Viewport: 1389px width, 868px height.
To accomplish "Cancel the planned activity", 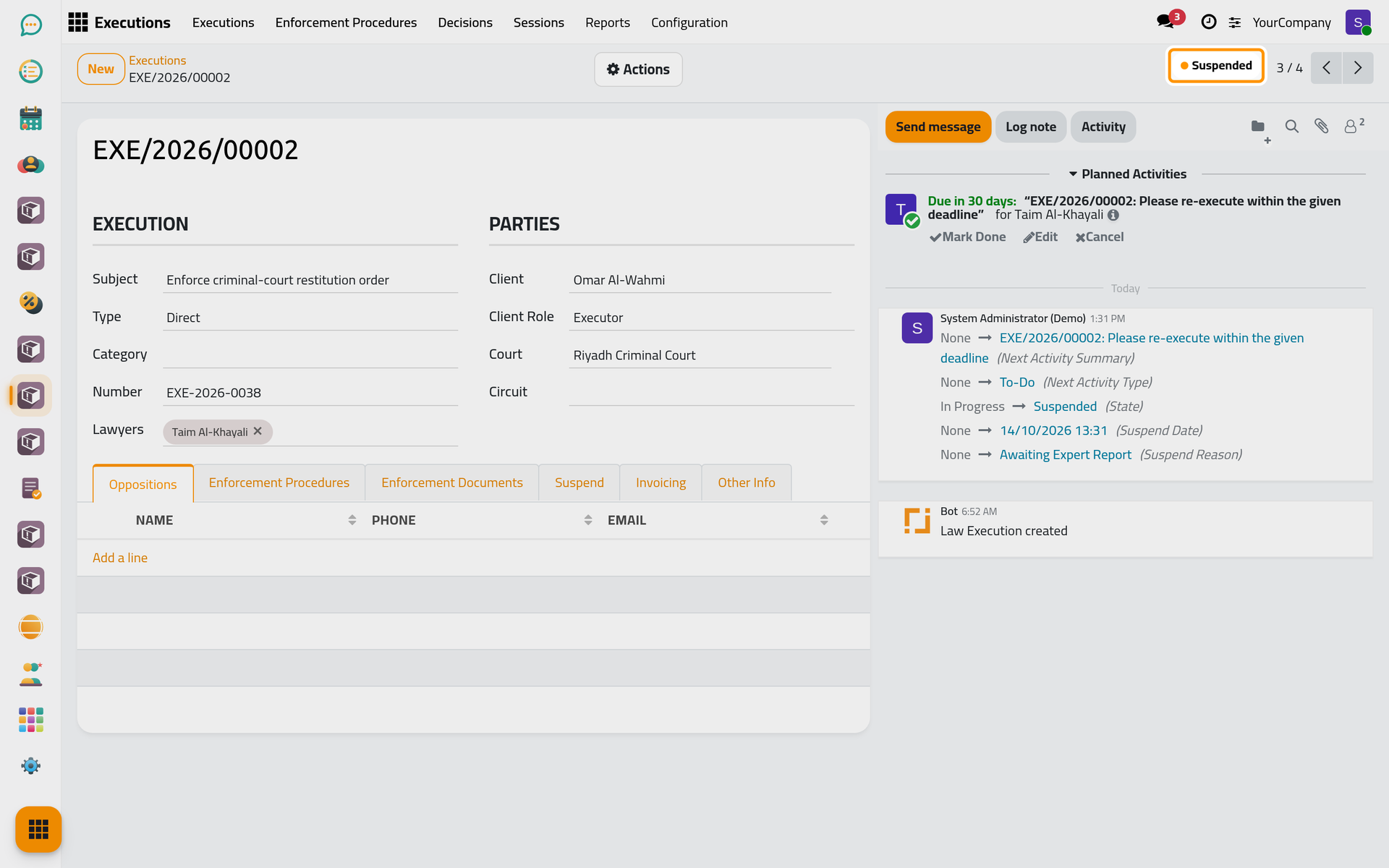I will point(1099,237).
